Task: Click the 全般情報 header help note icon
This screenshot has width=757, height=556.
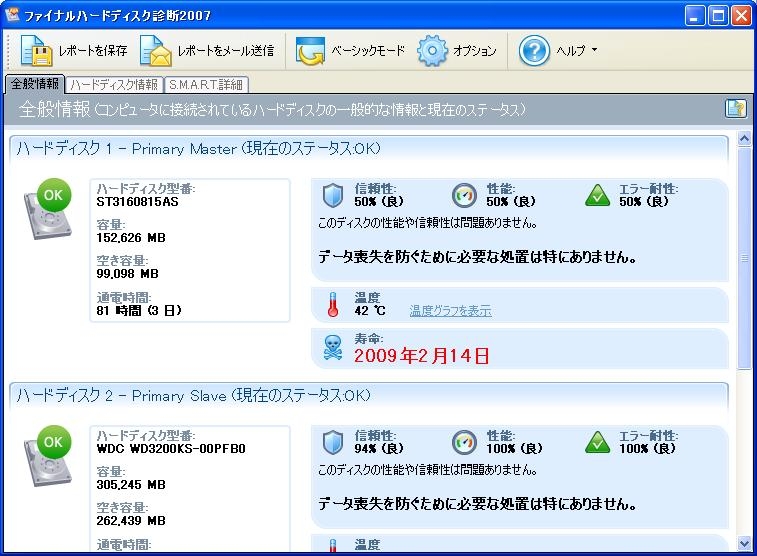Action: coord(735,109)
